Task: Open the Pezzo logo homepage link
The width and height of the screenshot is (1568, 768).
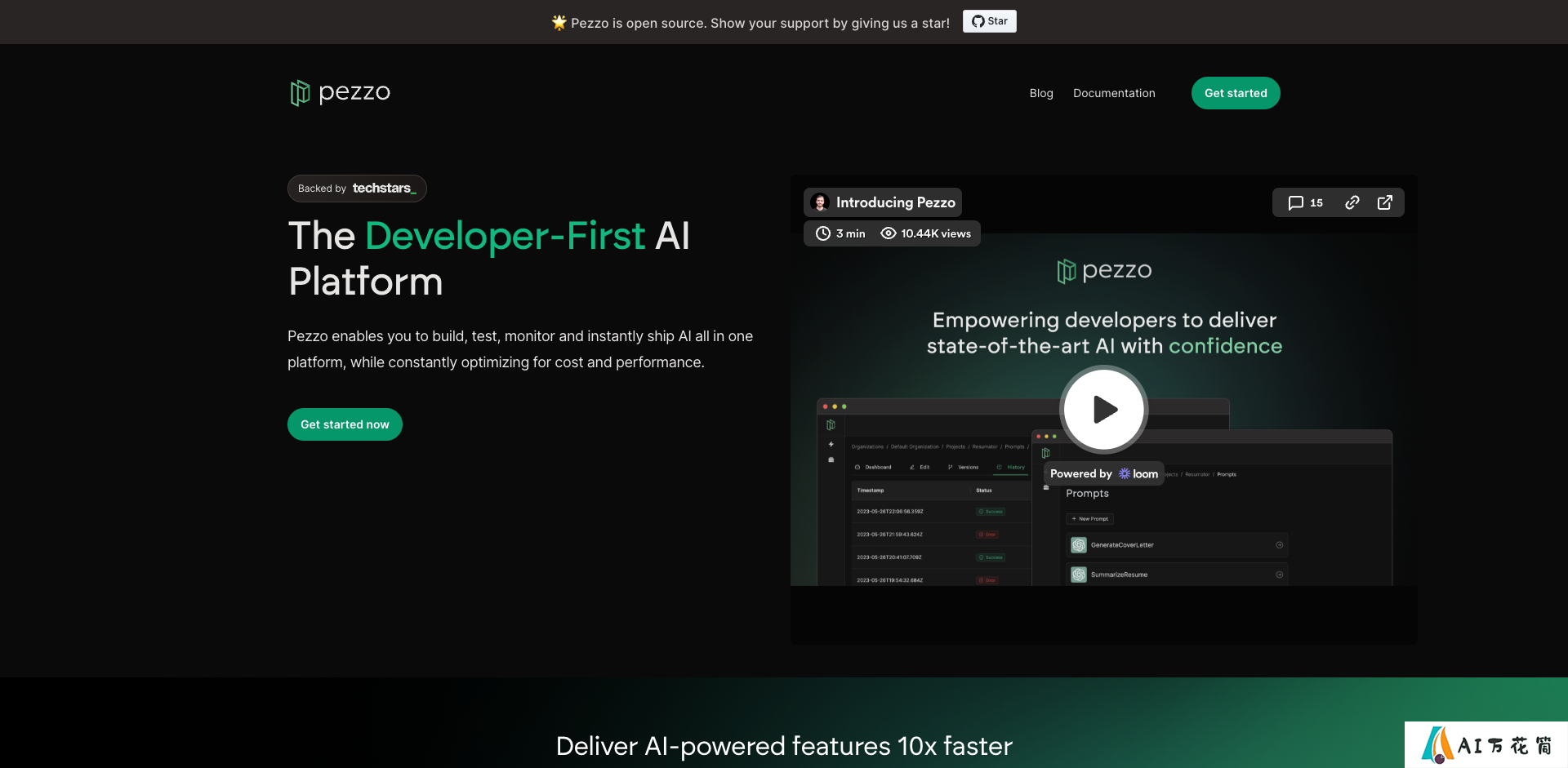Action: pos(340,93)
